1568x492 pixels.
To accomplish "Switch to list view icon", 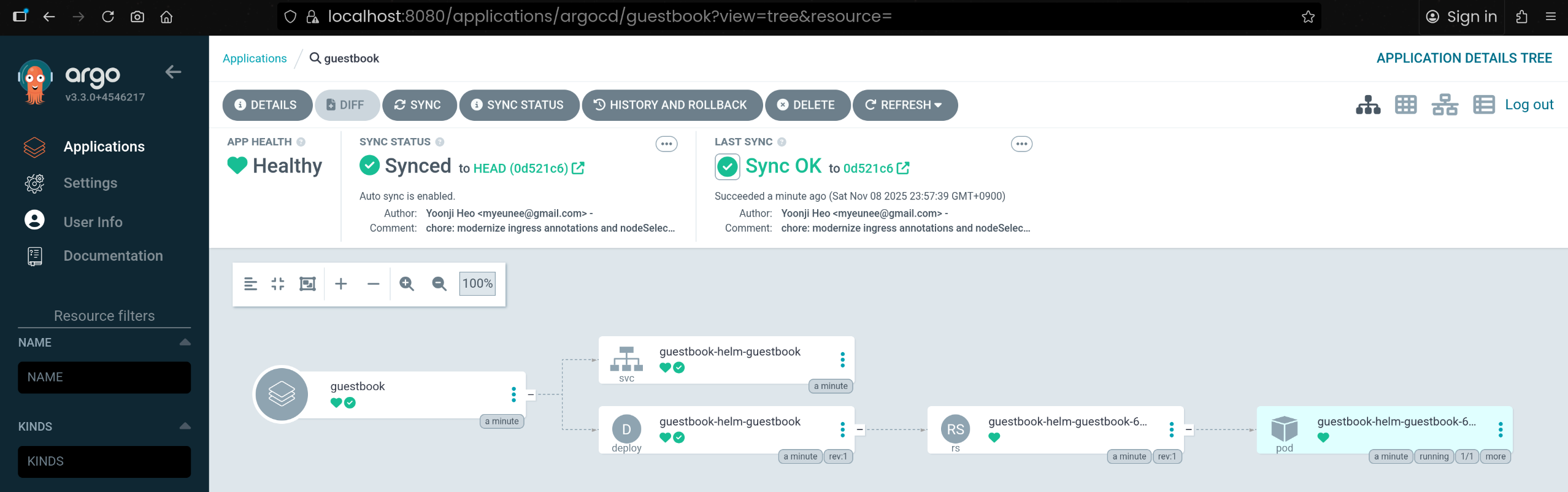I will click(x=1483, y=105).
